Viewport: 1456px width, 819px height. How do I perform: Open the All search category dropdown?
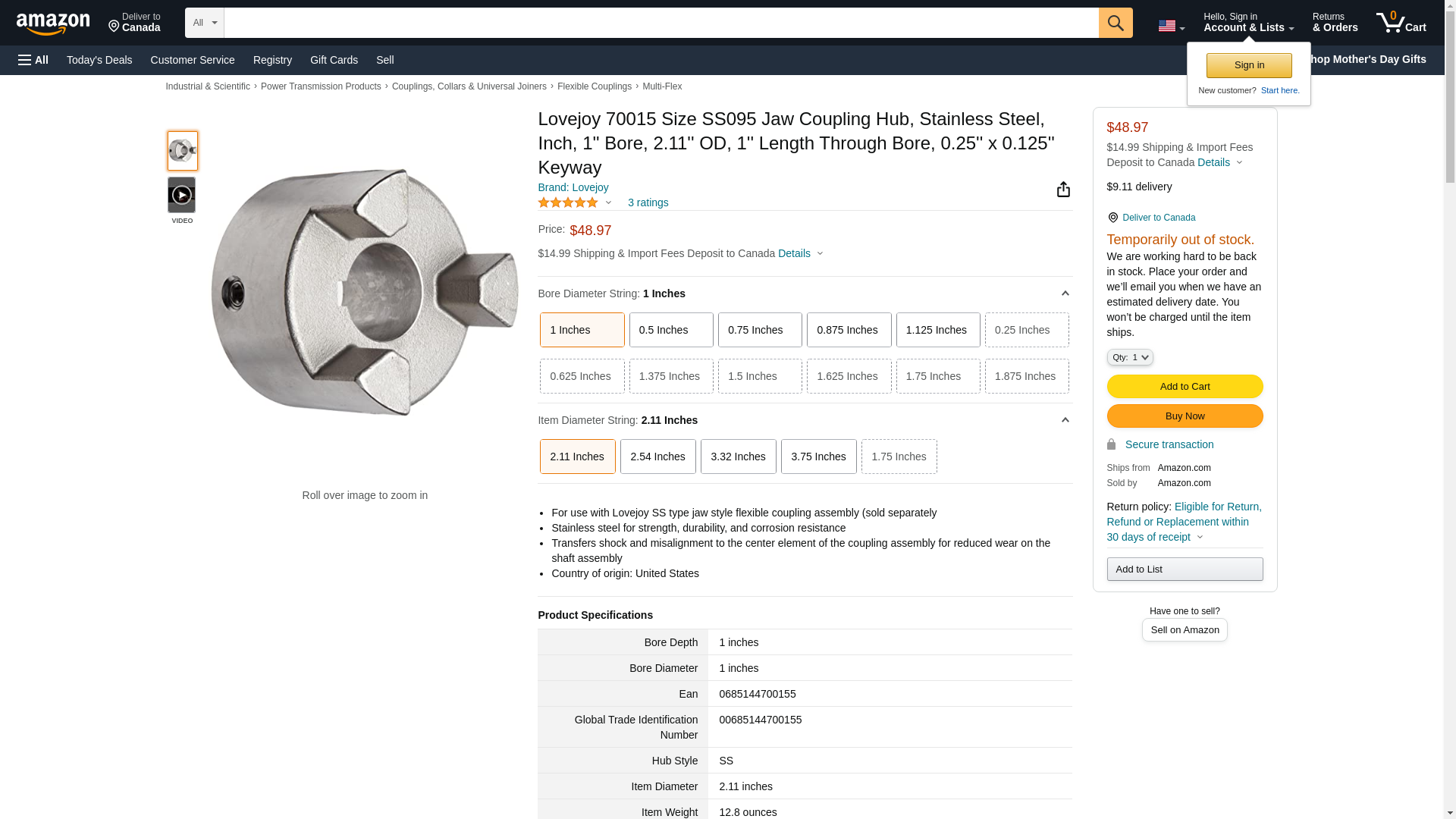click(x=204, y=23)
